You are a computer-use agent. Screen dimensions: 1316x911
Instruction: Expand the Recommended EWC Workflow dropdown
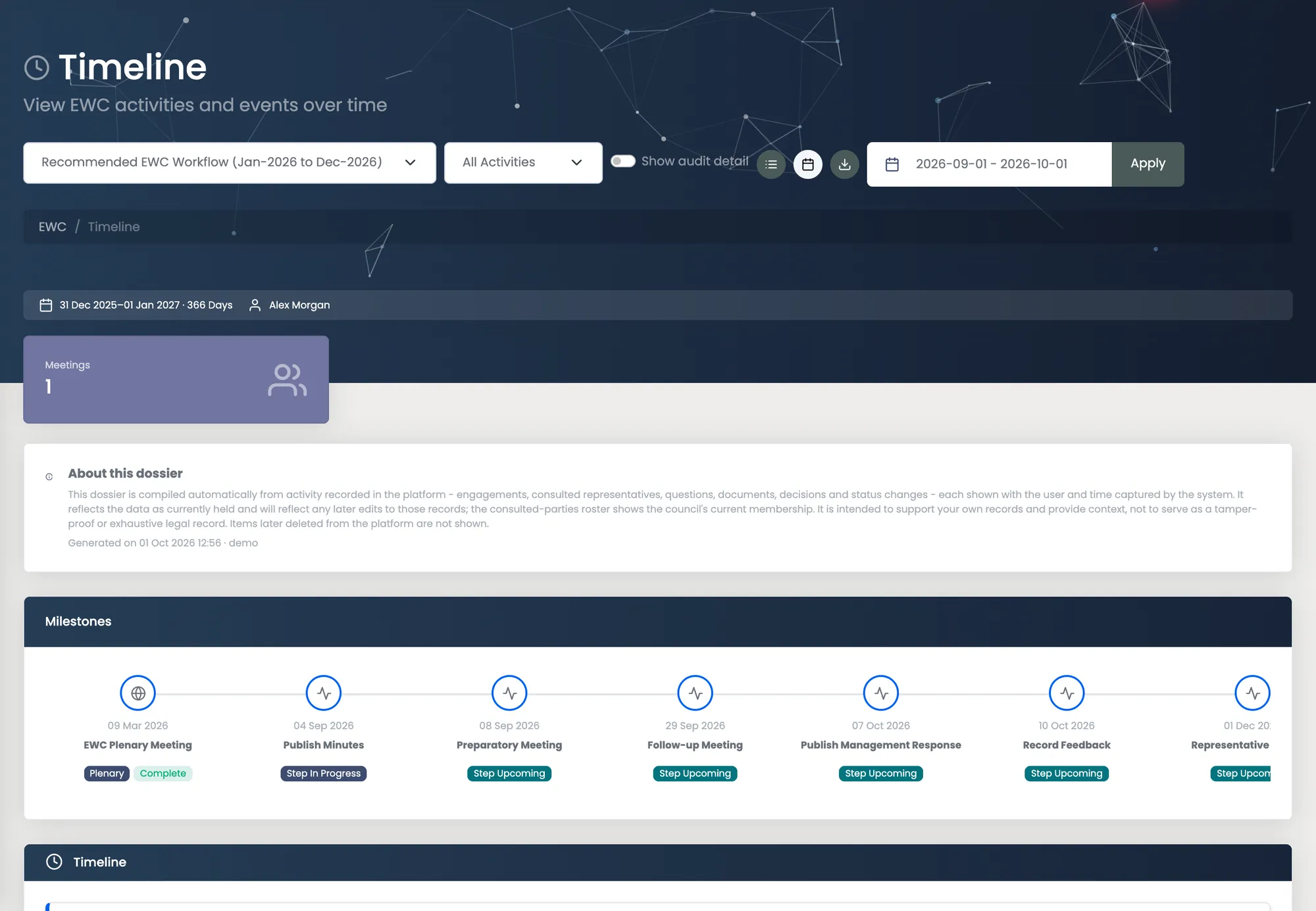(x=230, y=162)
